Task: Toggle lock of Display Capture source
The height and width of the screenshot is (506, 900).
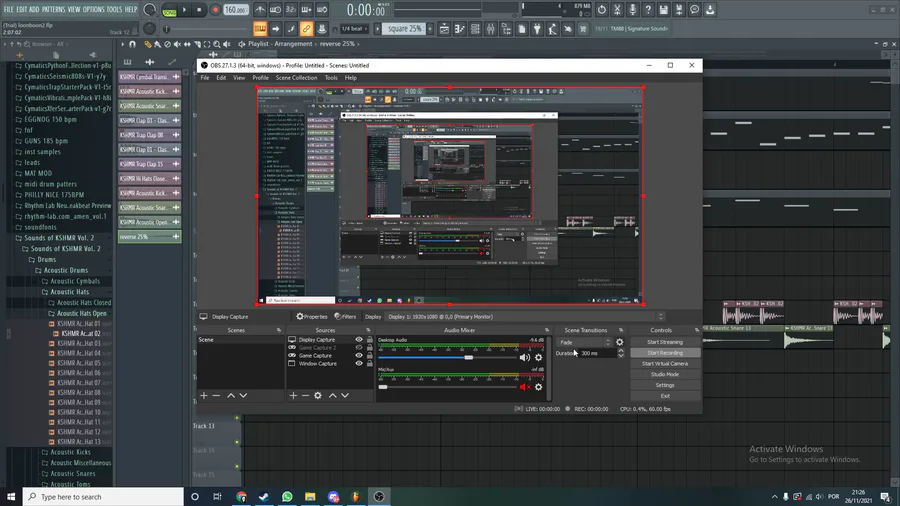Action: coord(370,340)
